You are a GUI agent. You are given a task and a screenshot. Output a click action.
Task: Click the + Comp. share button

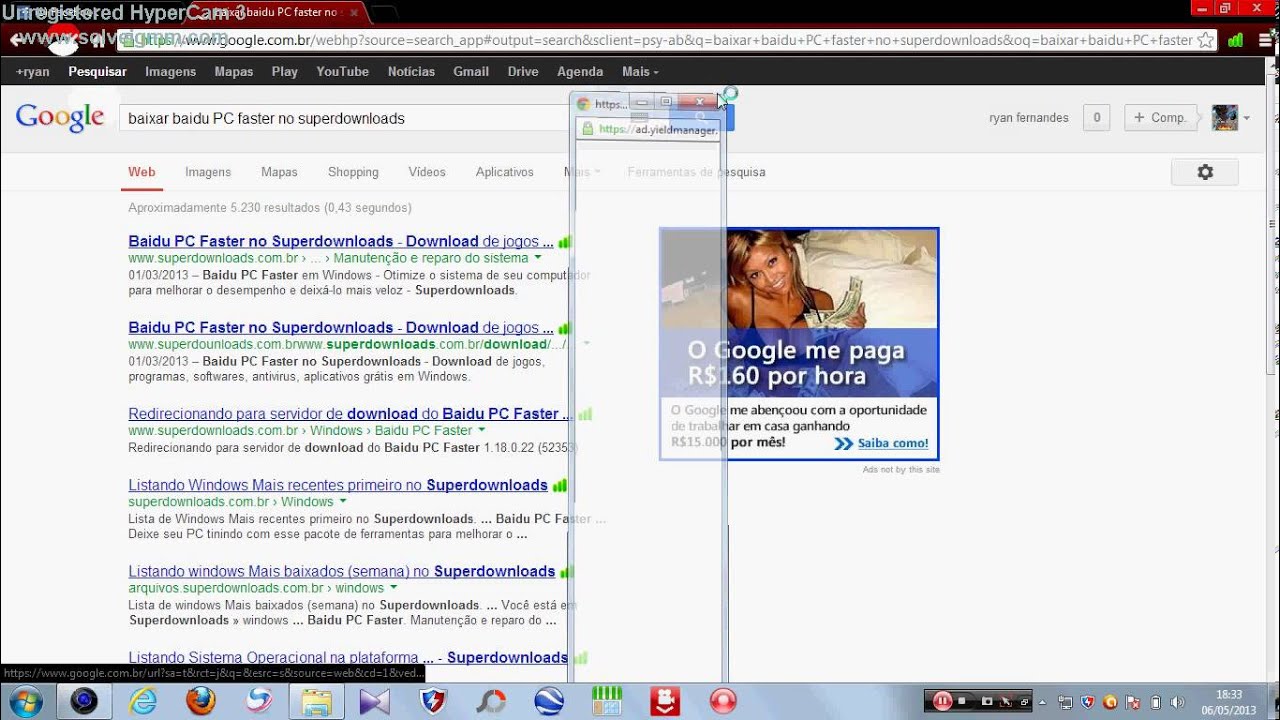1162,117
